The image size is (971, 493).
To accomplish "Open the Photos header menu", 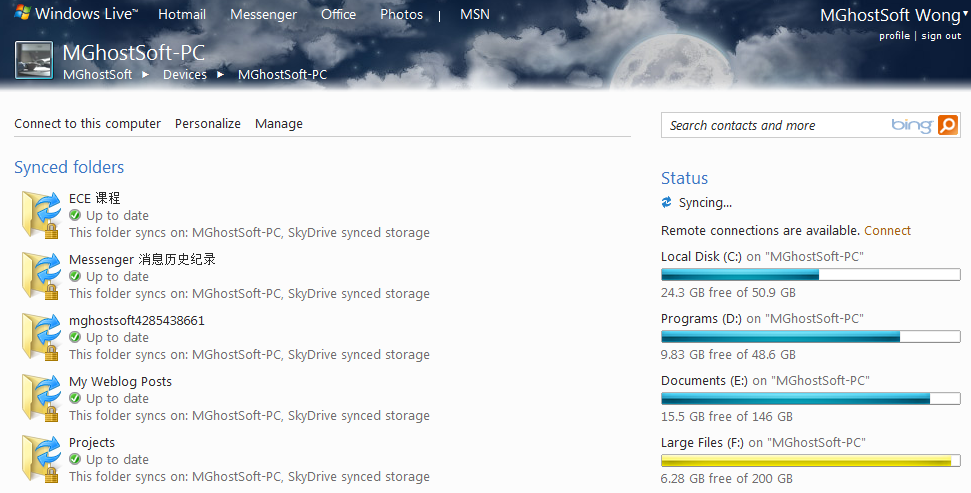I will (401, 14).
